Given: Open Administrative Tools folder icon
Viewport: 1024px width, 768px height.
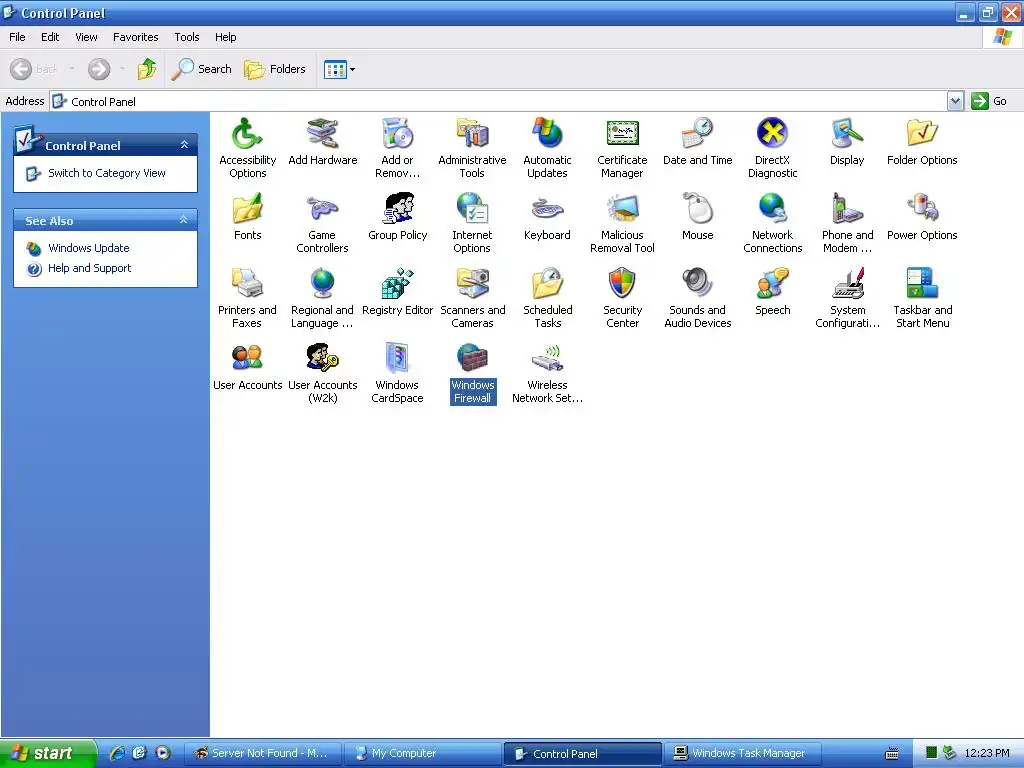Looking at the screenshot, I should pyautogui.click(x=472, y=134).
